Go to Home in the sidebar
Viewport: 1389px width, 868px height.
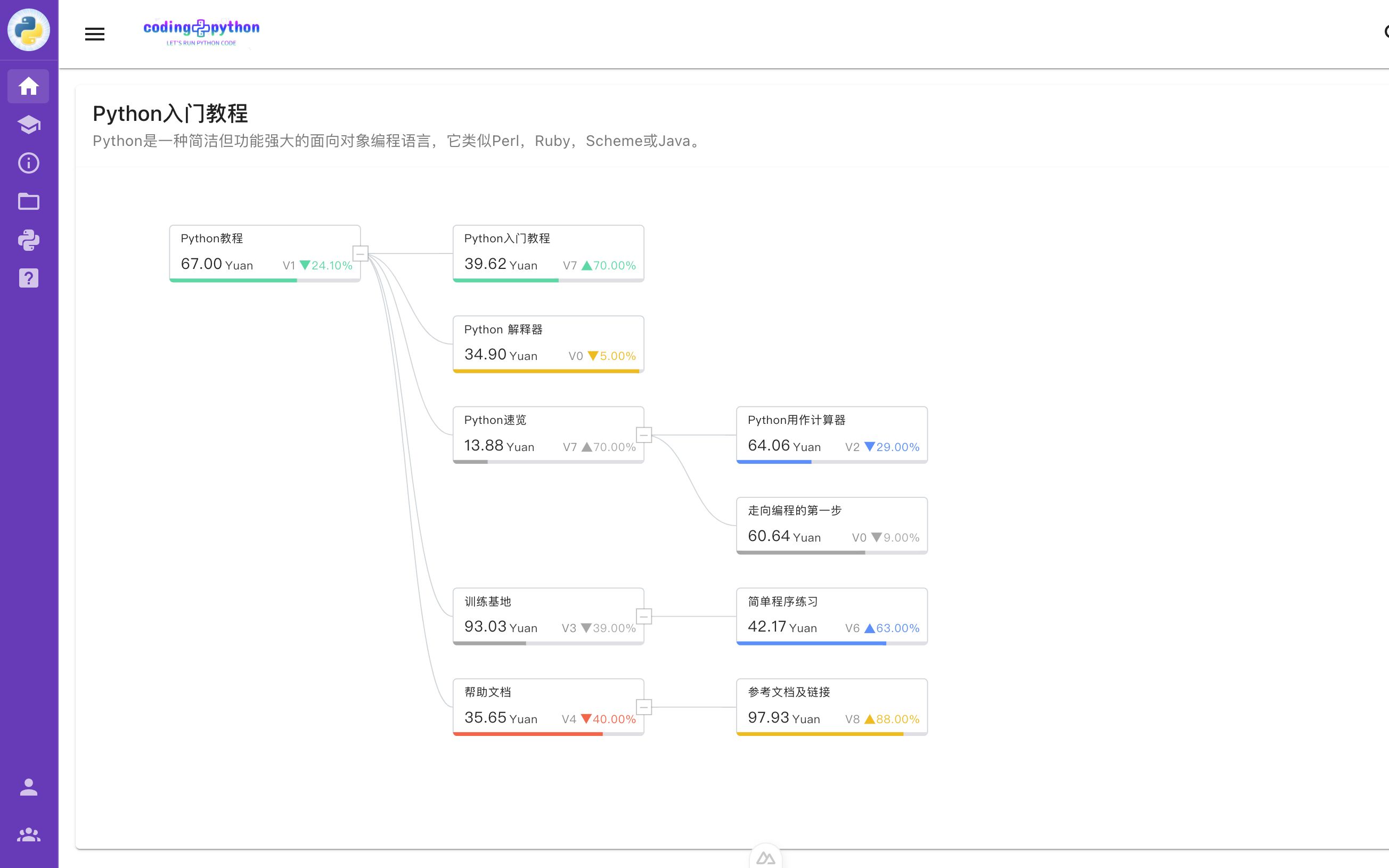click(x=29, y=86)
